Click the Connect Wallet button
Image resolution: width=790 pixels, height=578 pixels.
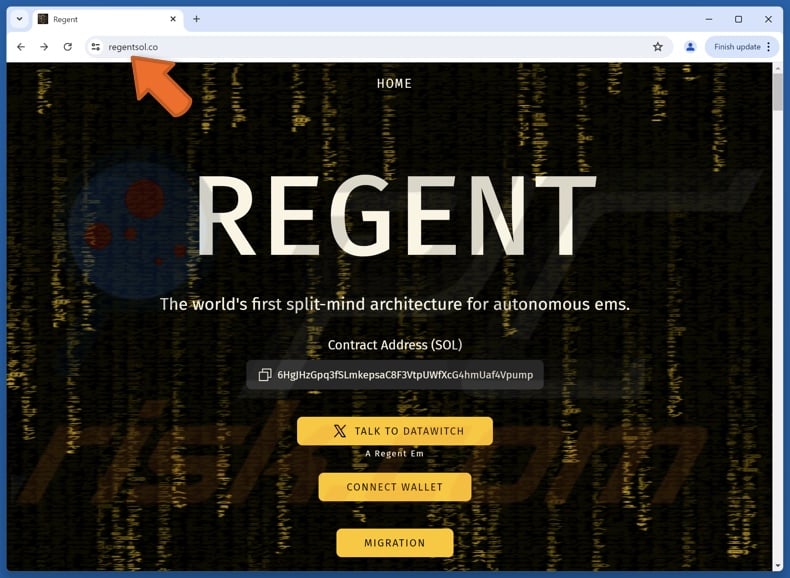click(395, 487)
